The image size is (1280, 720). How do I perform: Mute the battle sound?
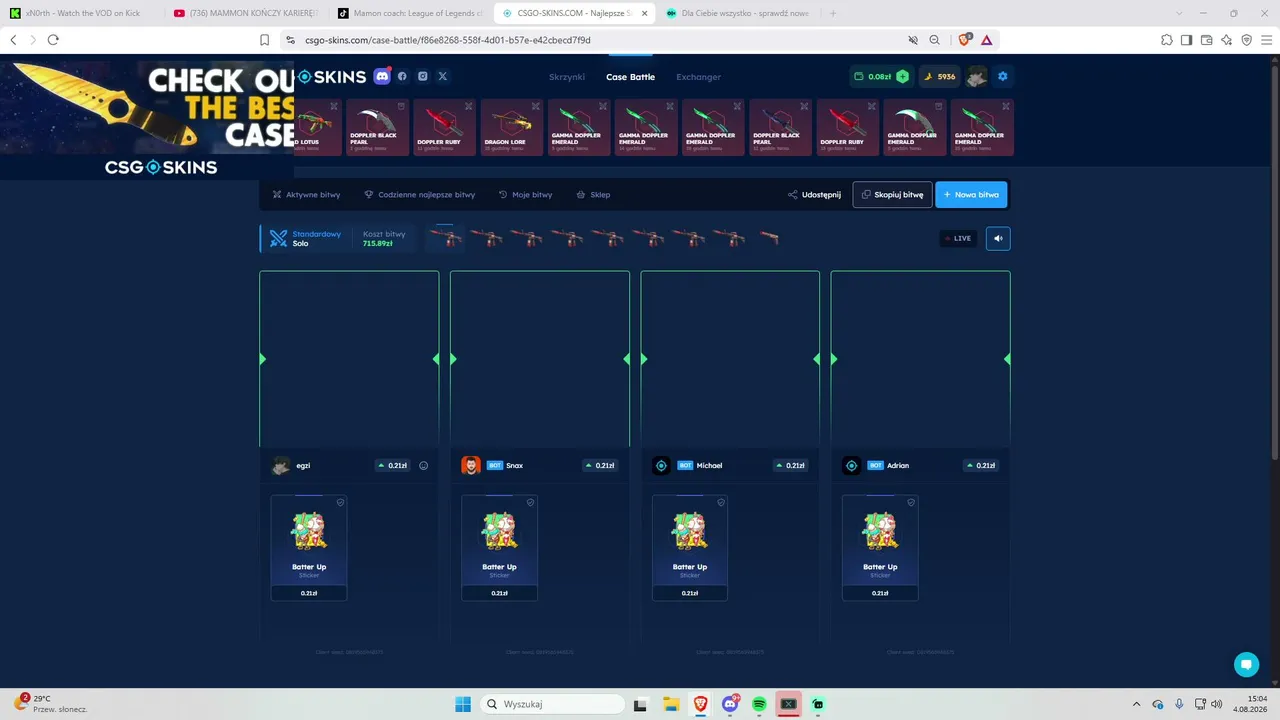click(x=998, y=238)
